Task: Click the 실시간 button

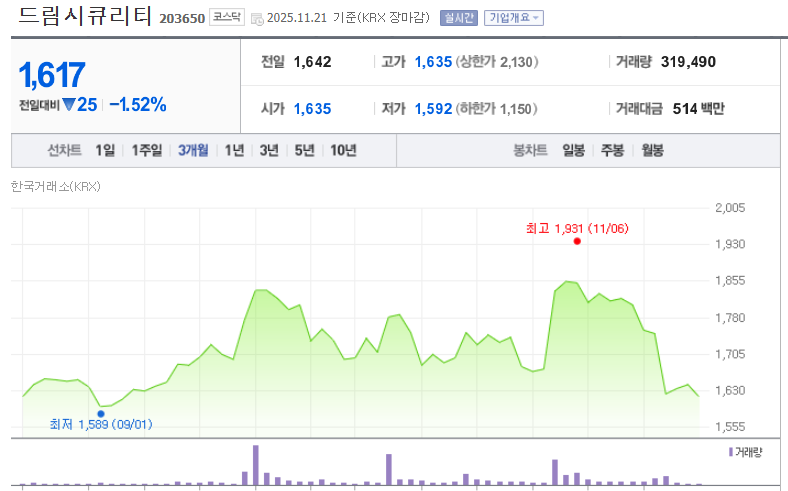Action: tap(459, 18)
